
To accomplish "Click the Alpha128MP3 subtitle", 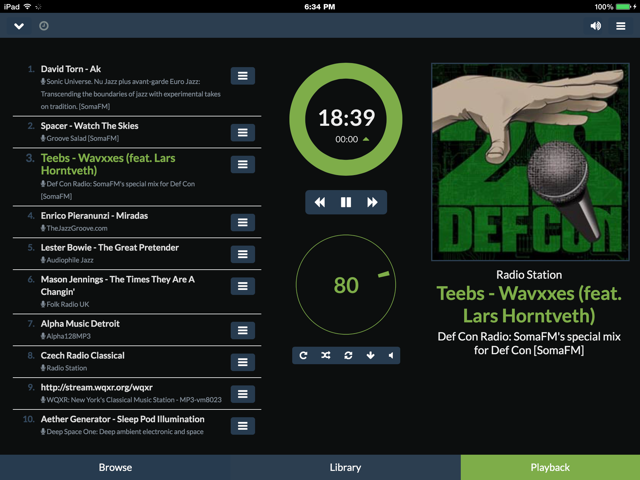I will [x=66, y=336].
